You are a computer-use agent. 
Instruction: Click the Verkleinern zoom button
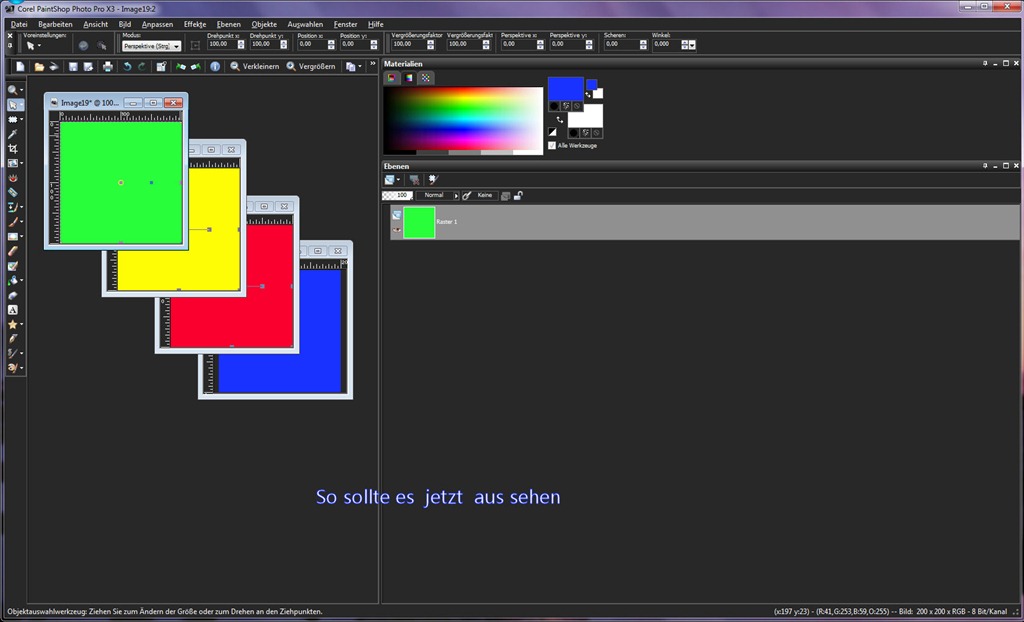coord(255,66)
